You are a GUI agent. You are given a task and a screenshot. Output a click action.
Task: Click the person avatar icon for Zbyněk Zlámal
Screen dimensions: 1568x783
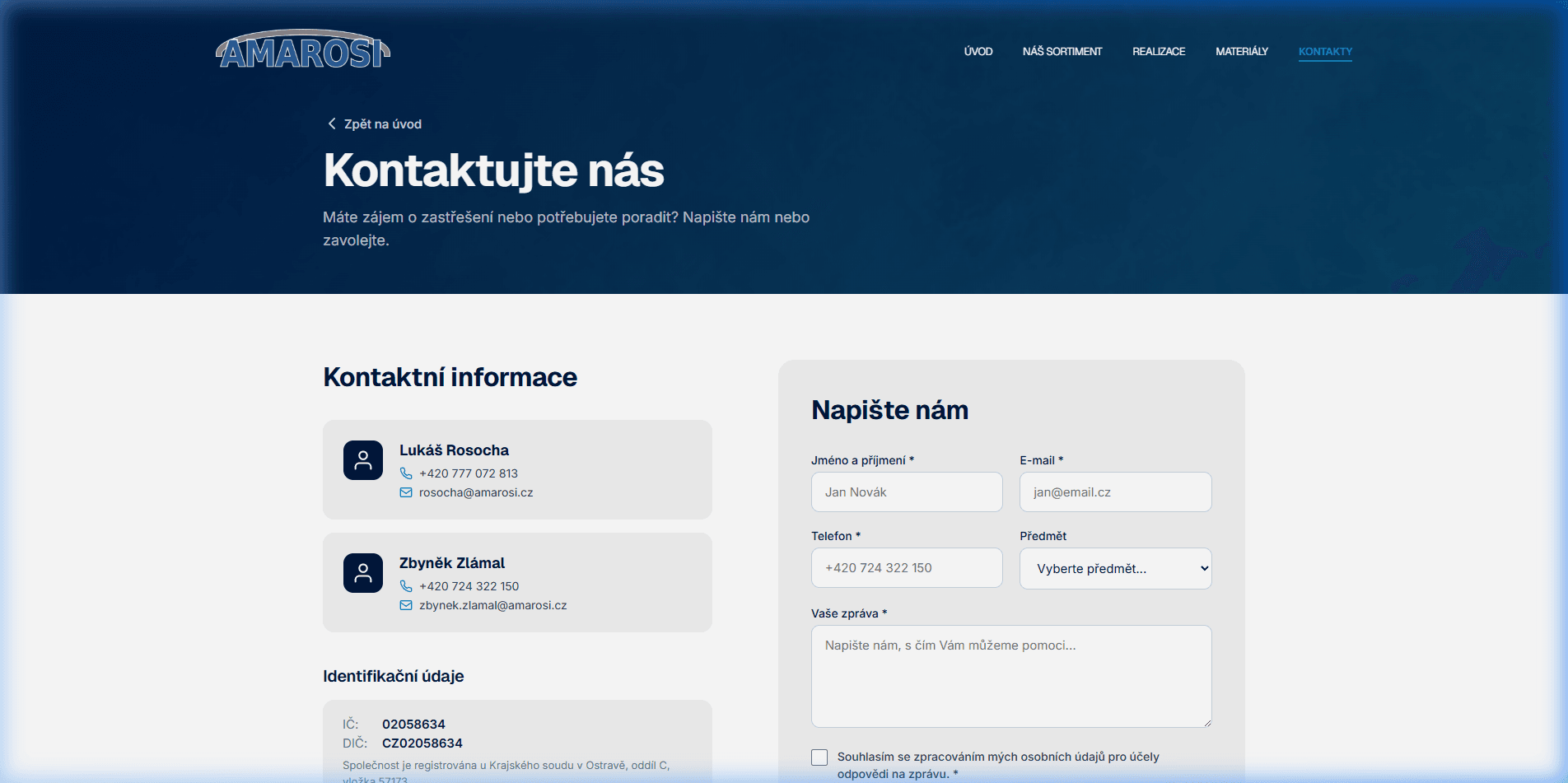coord(362,573)
